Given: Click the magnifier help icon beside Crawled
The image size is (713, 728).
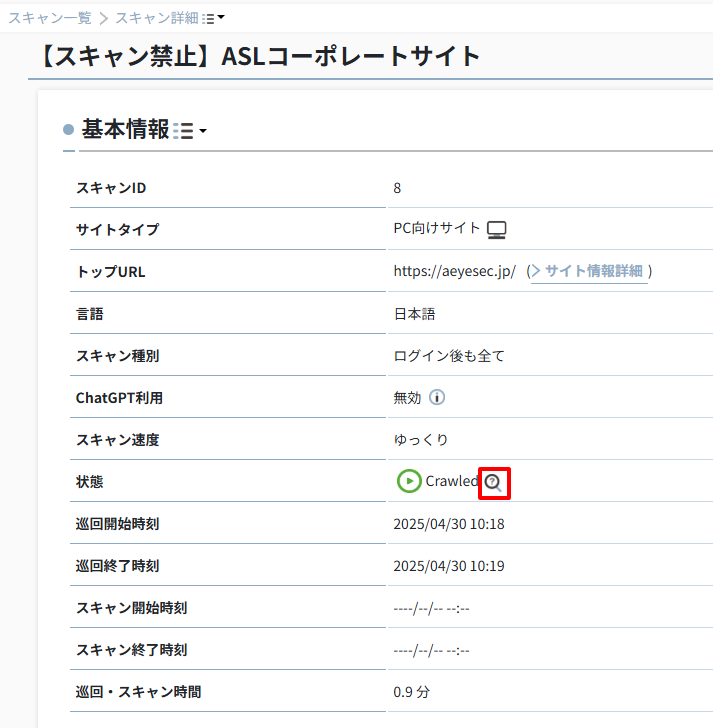Looking at the screenshot, I should 495,482.
